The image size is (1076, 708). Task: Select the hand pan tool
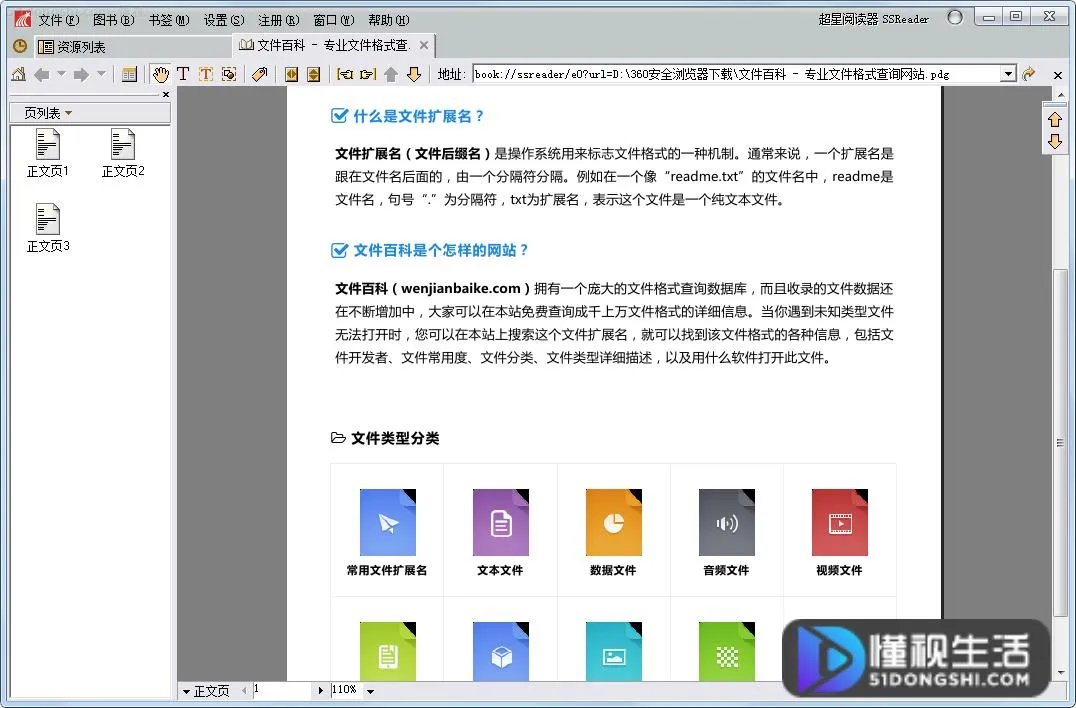(161, 73)
